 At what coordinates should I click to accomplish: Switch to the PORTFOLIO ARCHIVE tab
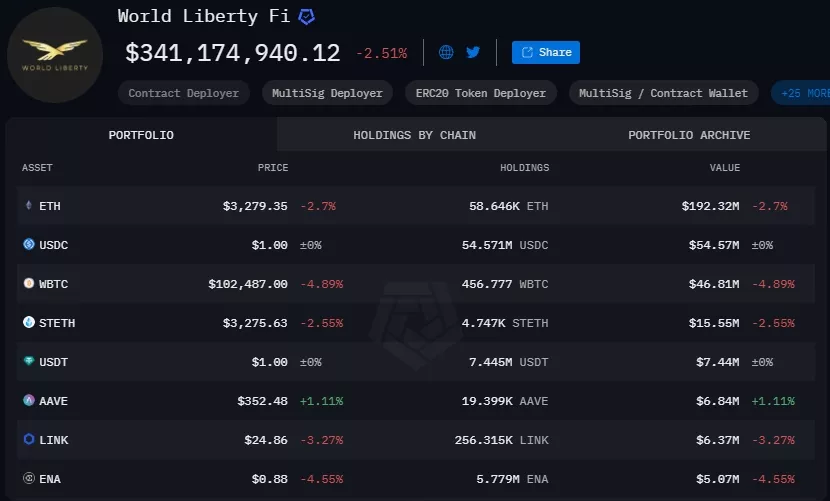689,135
